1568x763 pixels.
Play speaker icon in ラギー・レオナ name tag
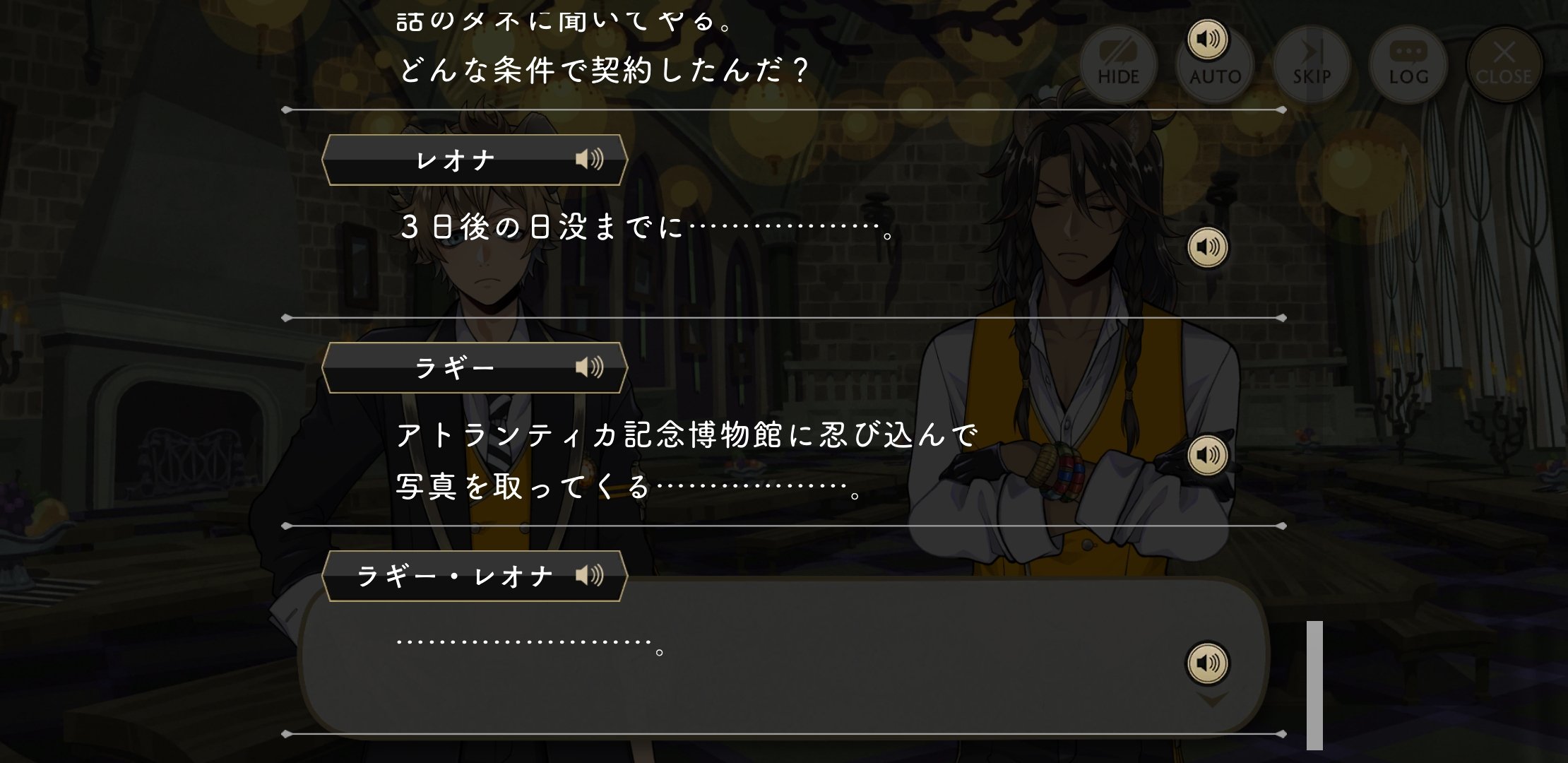589,575
